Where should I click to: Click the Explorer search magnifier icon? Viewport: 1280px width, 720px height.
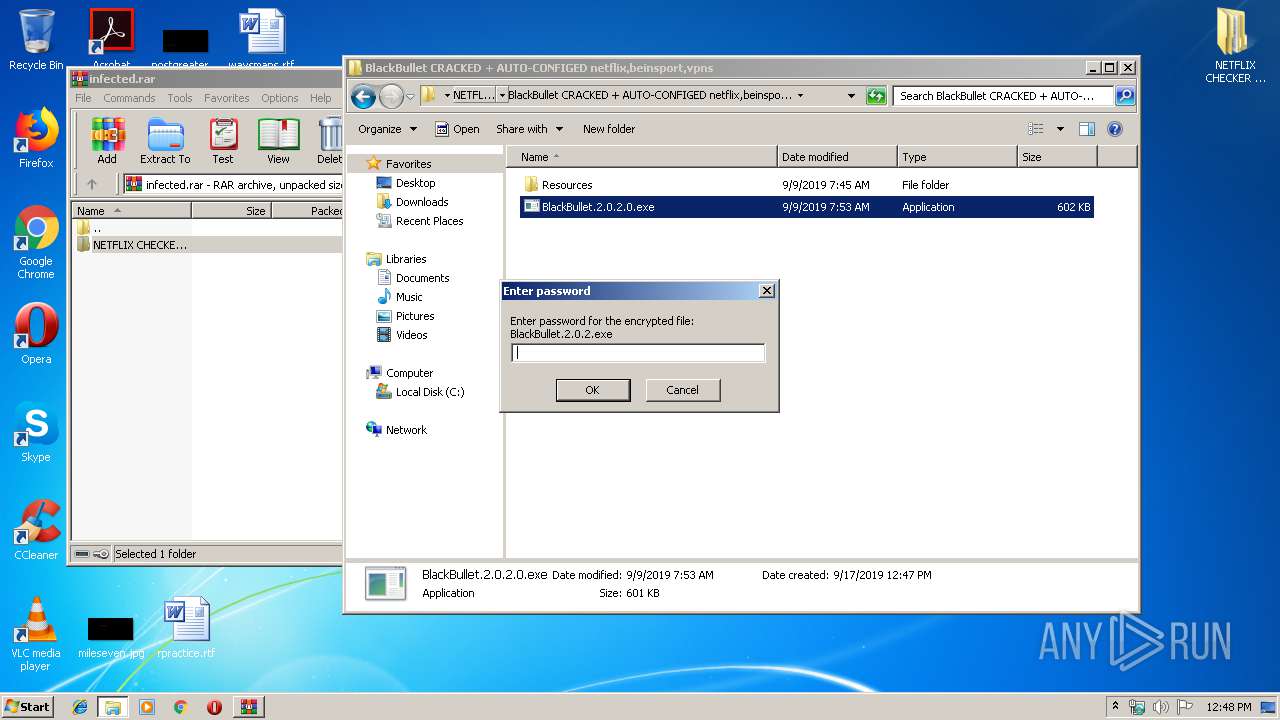click(1125, 96)
